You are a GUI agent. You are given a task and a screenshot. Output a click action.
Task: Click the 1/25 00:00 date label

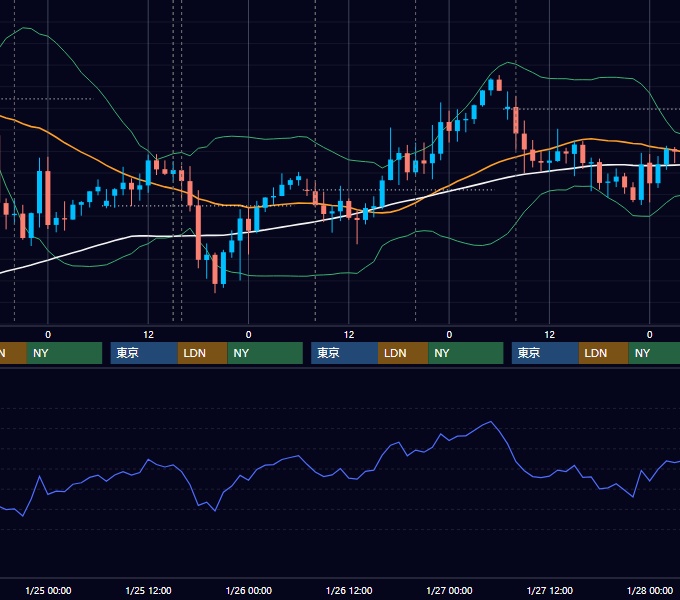pos(48,590)
